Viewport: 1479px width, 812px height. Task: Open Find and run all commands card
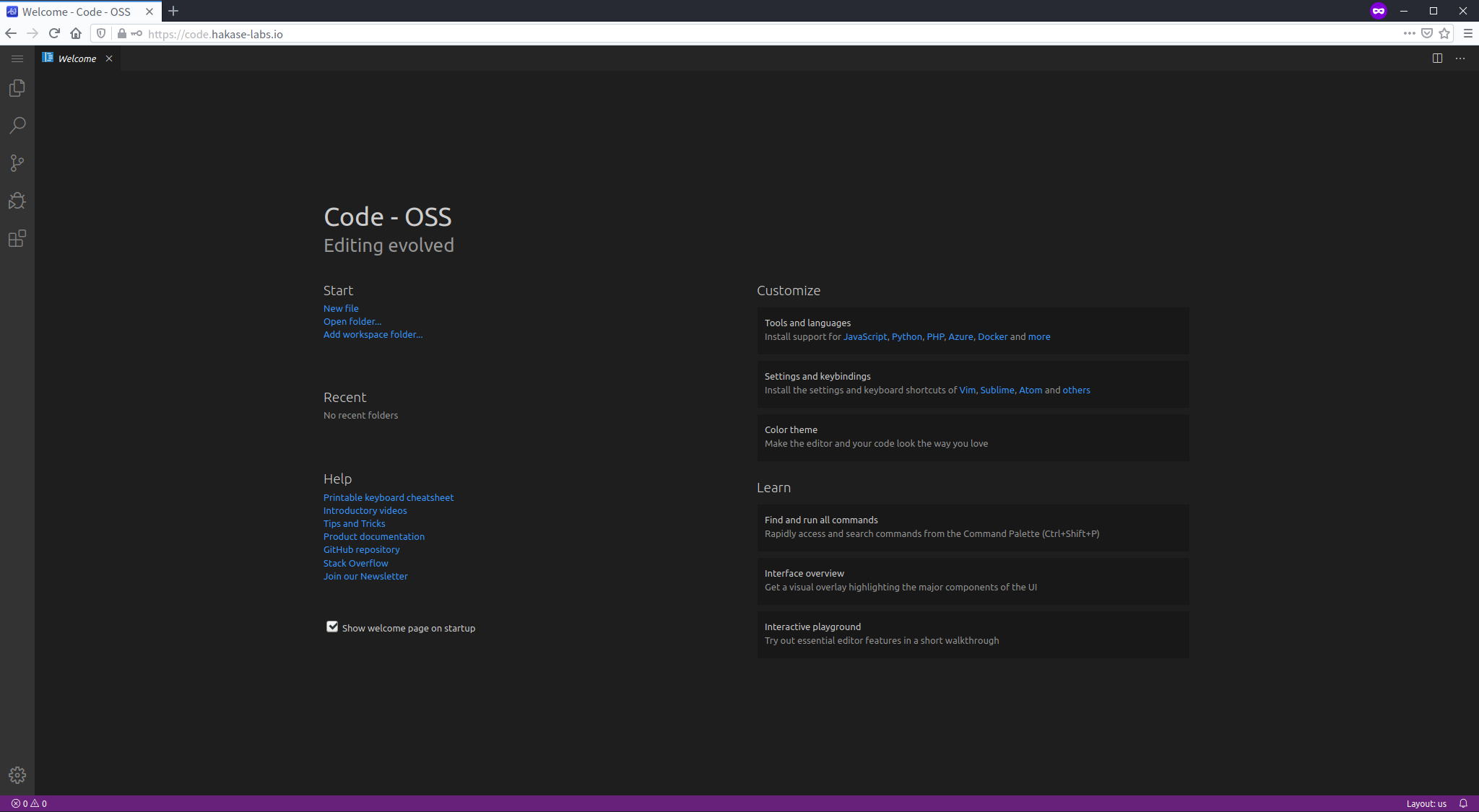(973, 527)
